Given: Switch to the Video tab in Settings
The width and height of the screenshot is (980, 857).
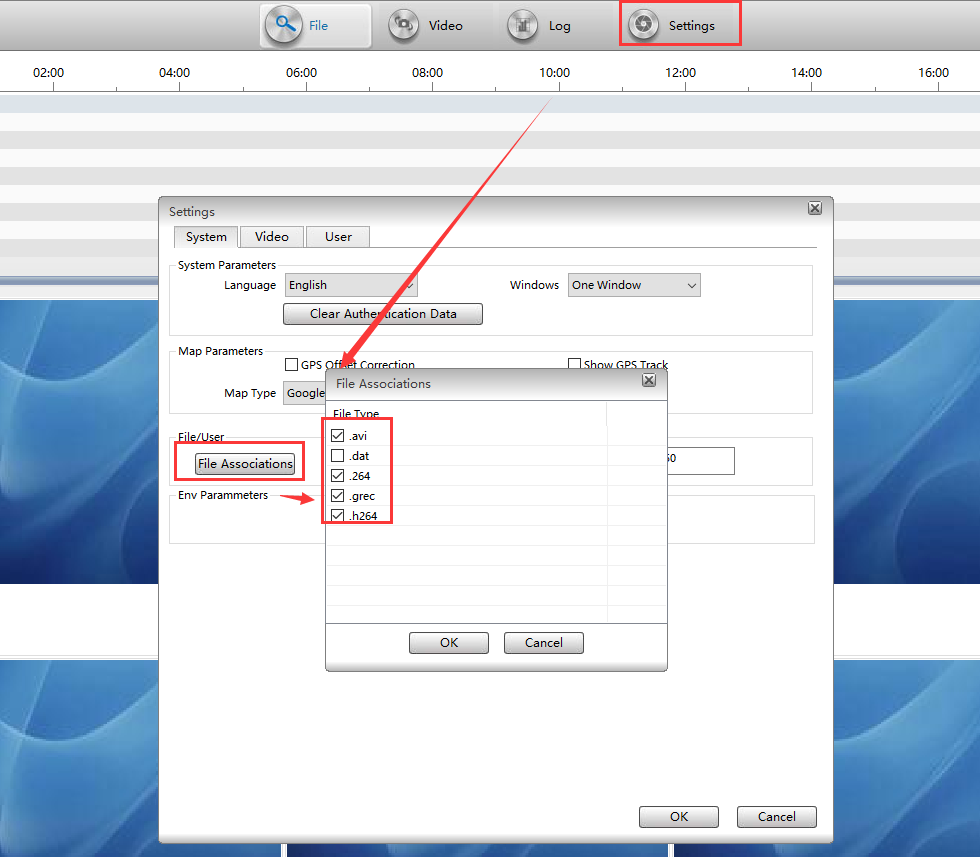Looking at the screenshot, I should (272, 237).
